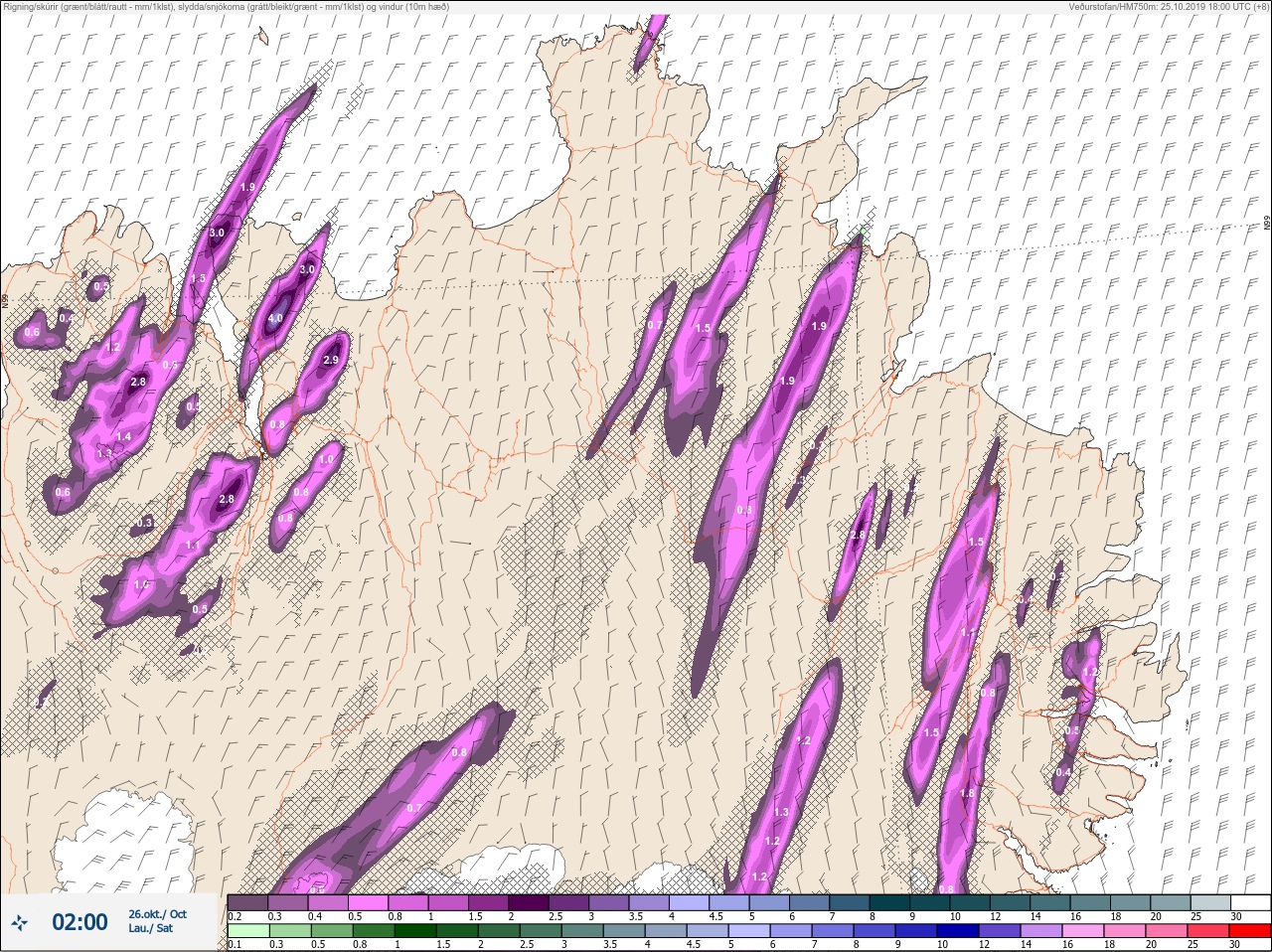The height and width of the screenshot is (952, 1272).
Task: Pick the bright red lower legend swatch after 30
Action: click(1249, 932)
